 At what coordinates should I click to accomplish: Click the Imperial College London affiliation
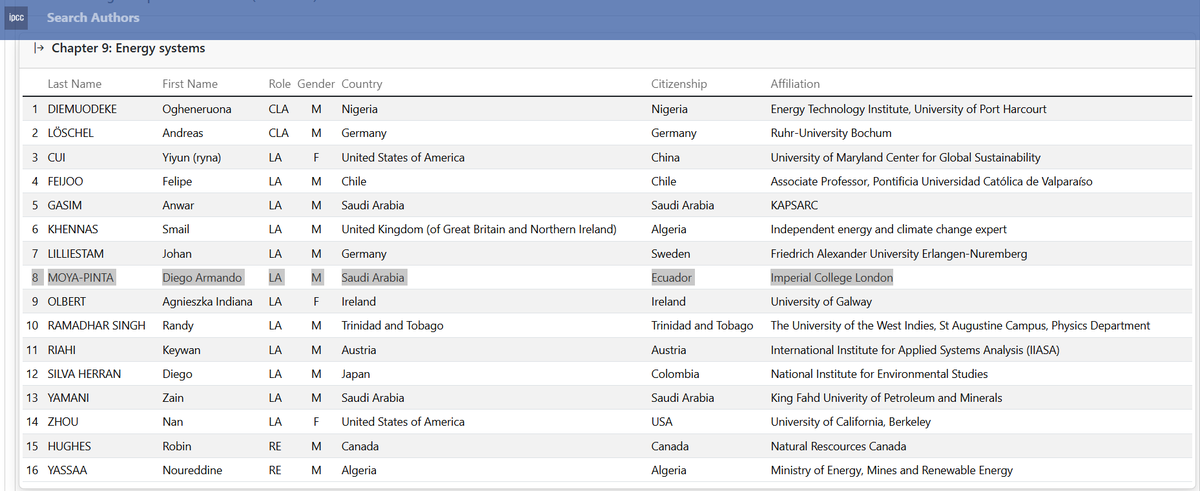point(832,277)
